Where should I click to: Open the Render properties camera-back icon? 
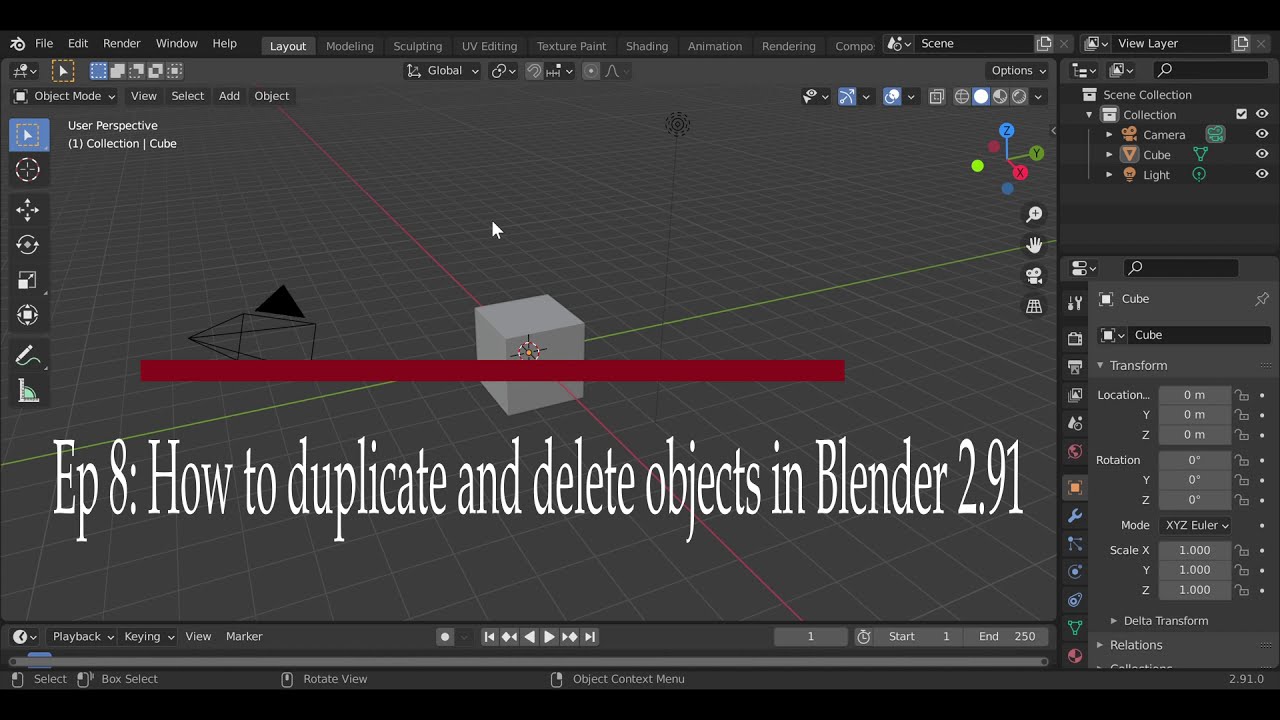pyautogui.click(x=1075, y=339)
